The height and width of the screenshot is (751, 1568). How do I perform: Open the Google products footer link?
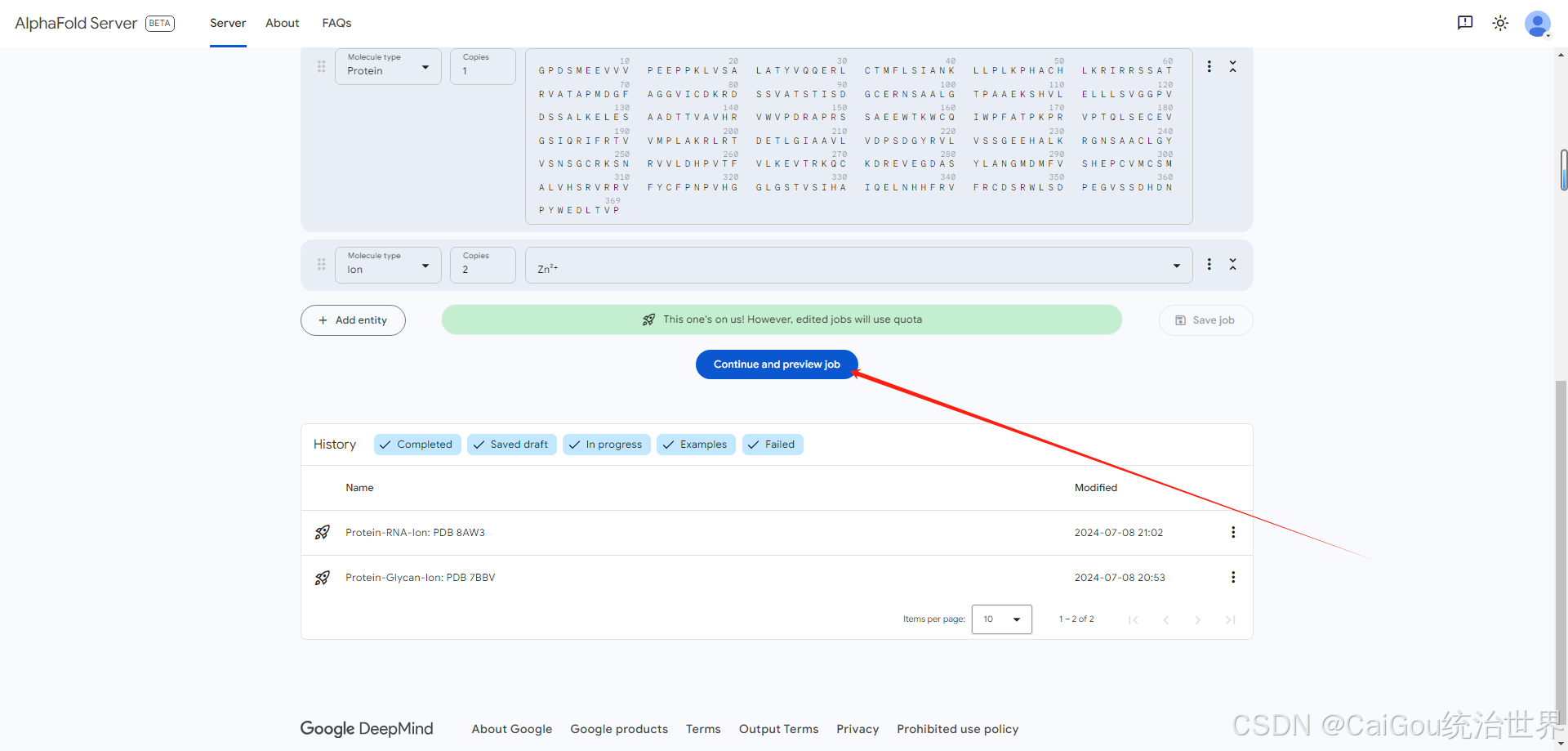(x=619, y=729)
